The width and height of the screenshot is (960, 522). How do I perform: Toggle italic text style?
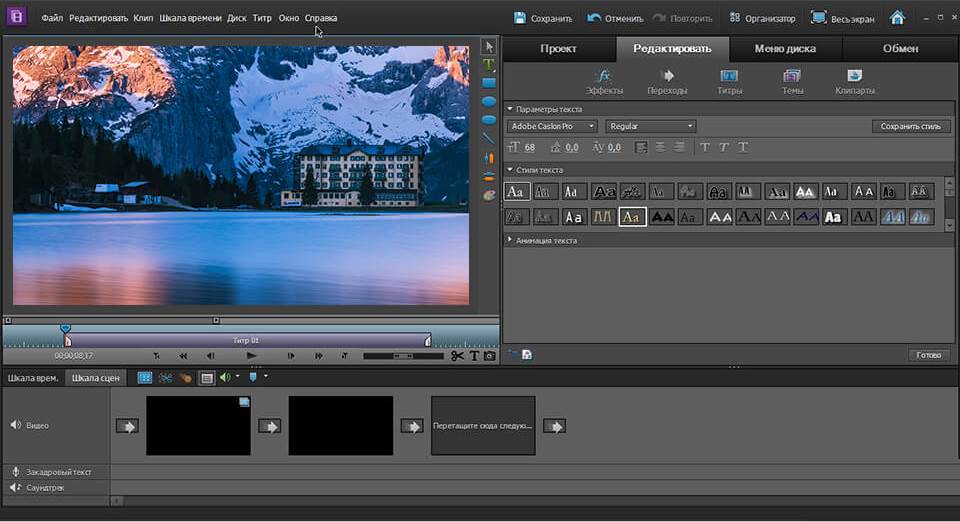pos(724,147)
